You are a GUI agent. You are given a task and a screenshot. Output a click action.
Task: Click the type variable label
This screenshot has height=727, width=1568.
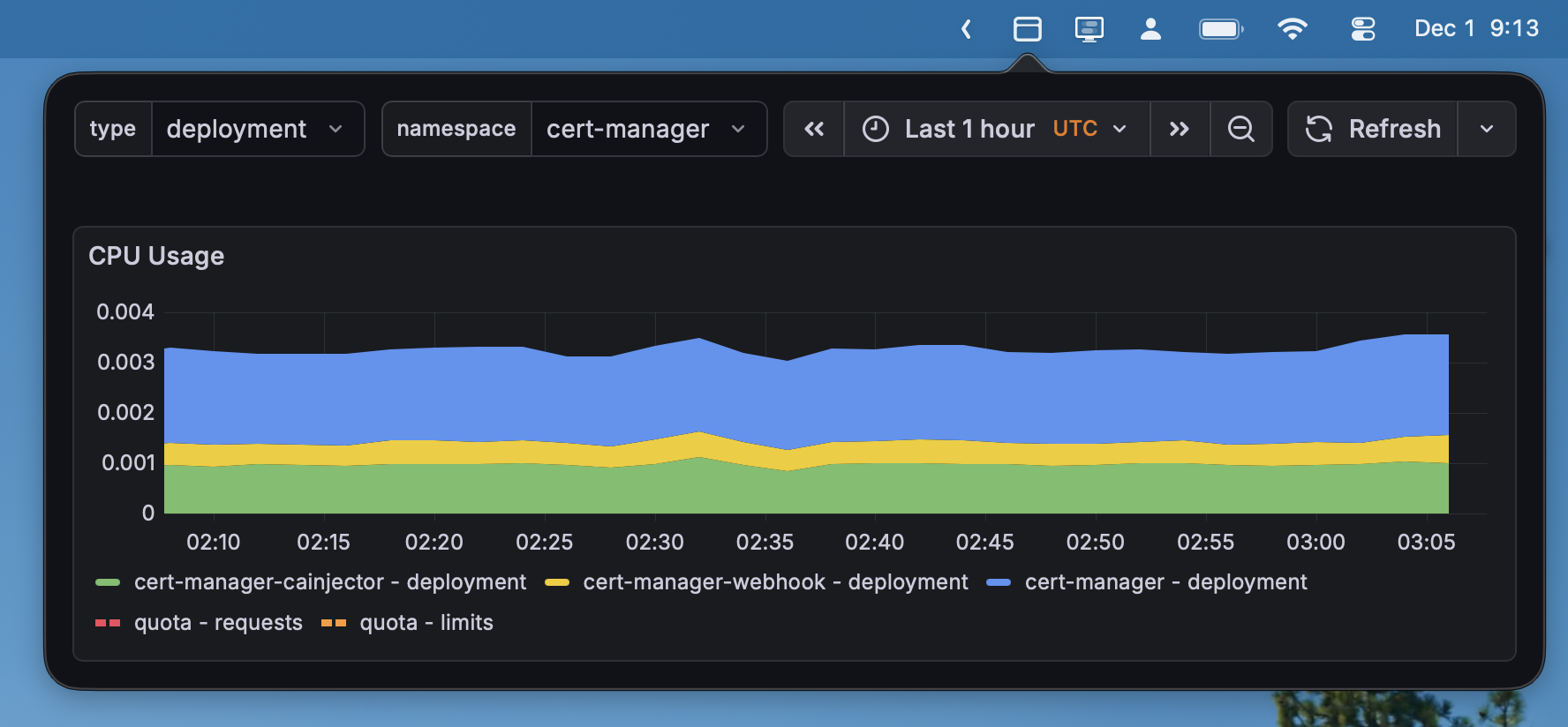tap(113, 129)
